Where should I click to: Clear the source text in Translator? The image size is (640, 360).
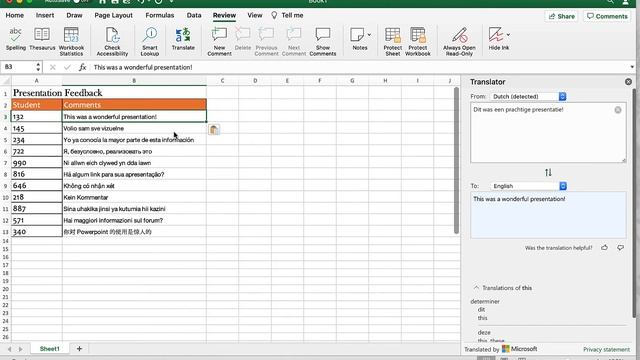[x=618, y=110]
